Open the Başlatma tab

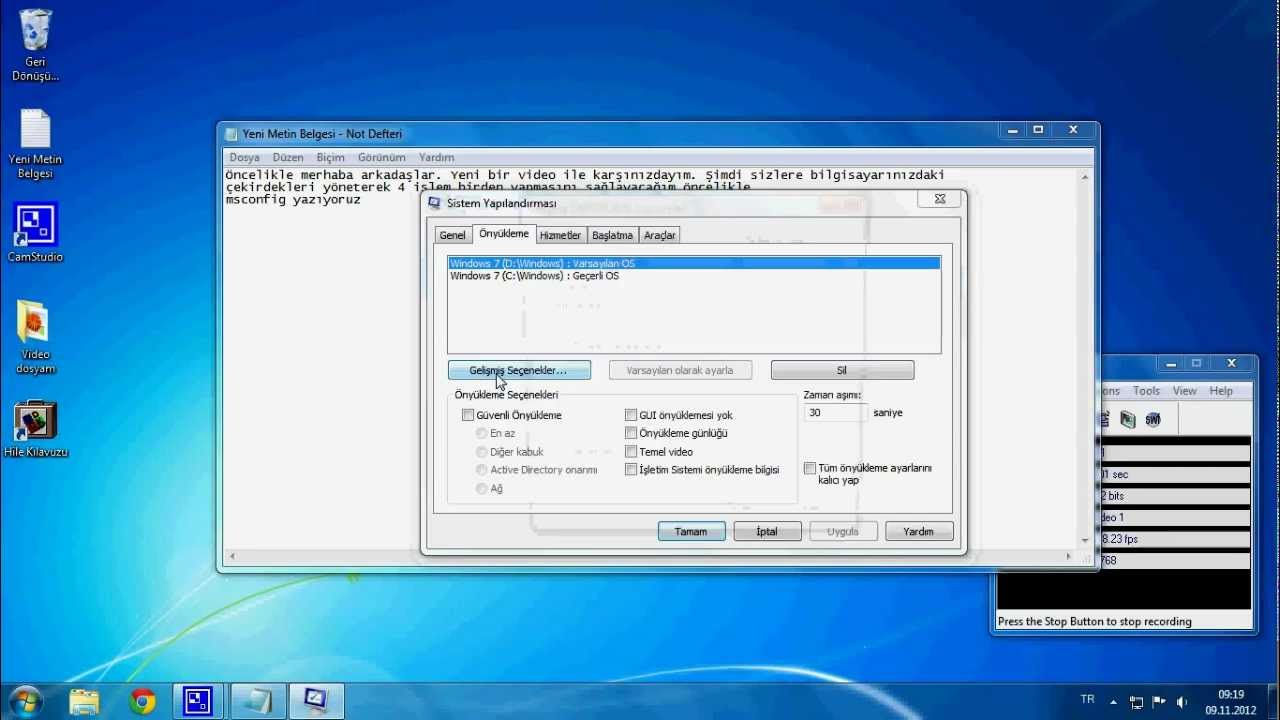pos(612,235)
